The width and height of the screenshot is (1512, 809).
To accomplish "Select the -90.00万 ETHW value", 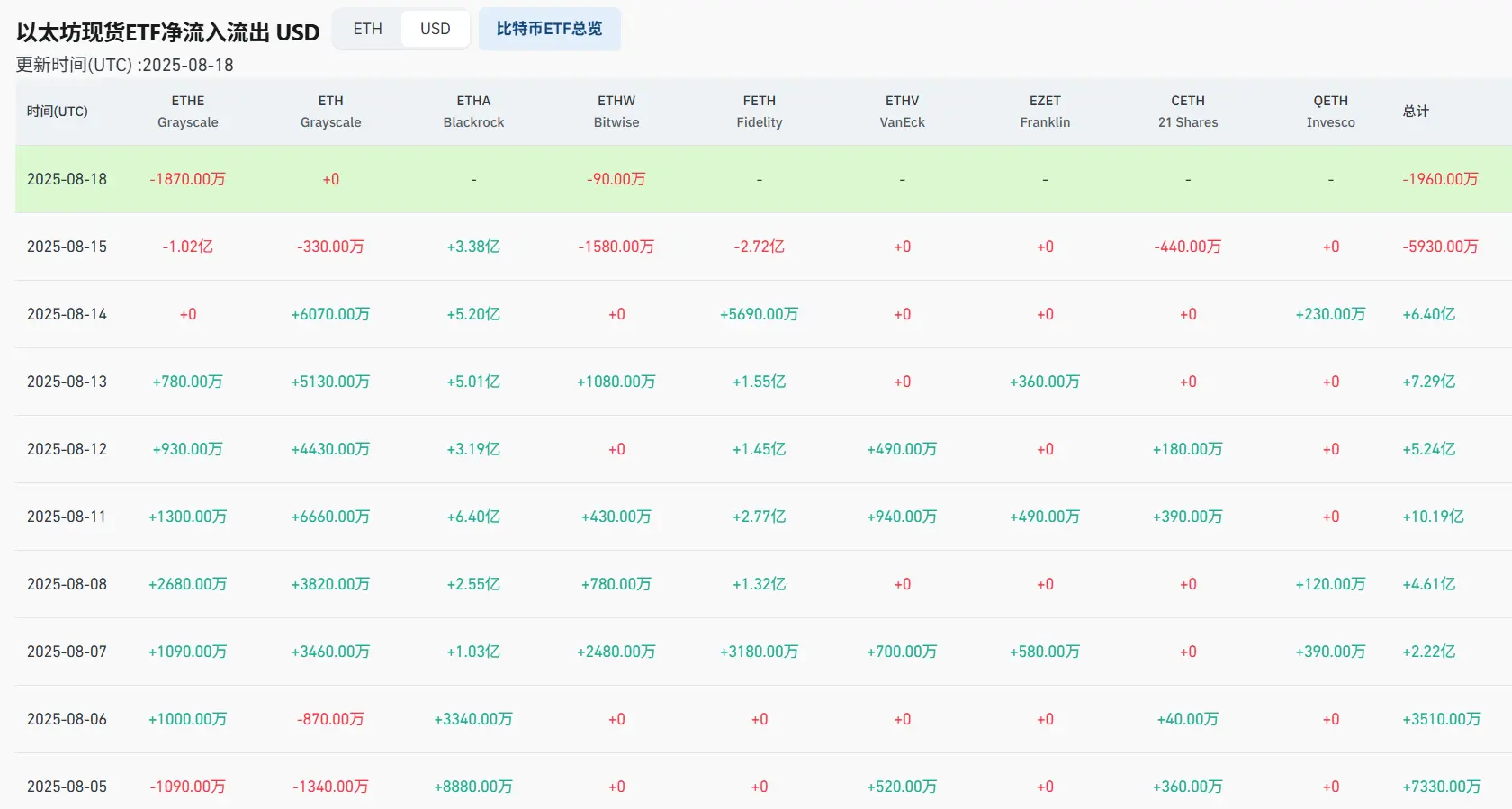I will [616, 179].
